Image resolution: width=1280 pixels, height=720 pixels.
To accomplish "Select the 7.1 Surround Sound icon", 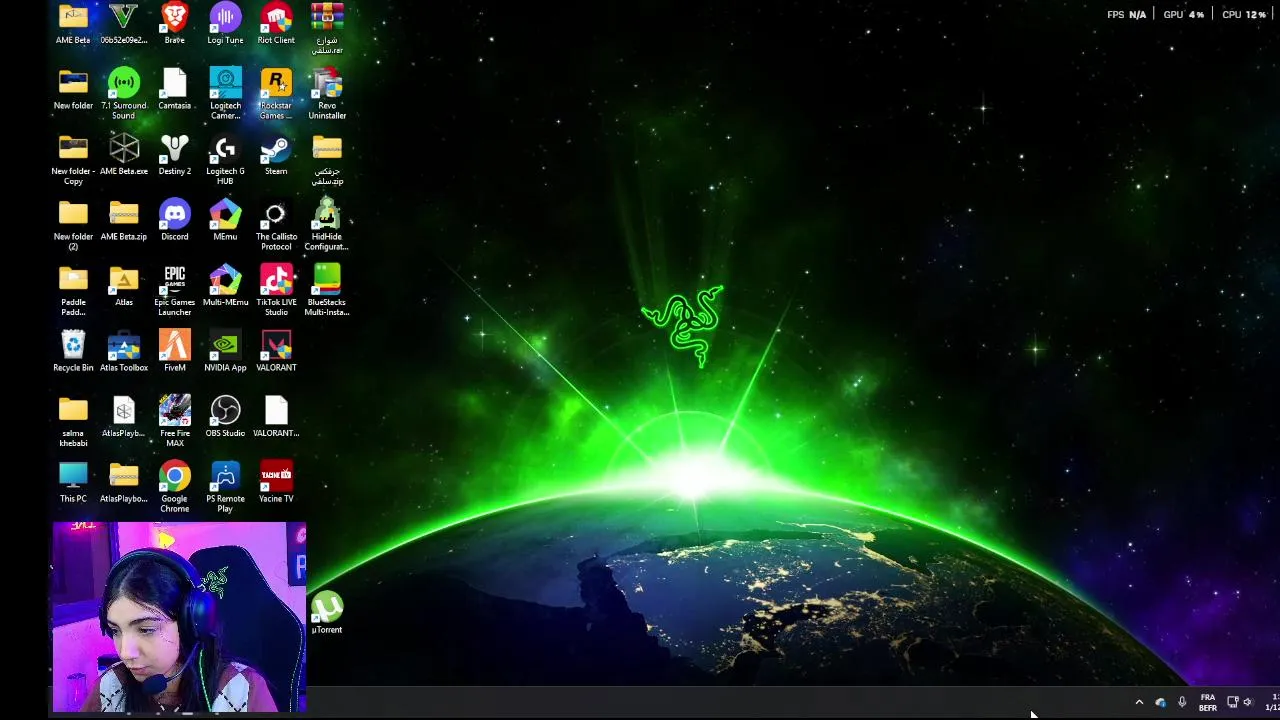I will point(124,94).
